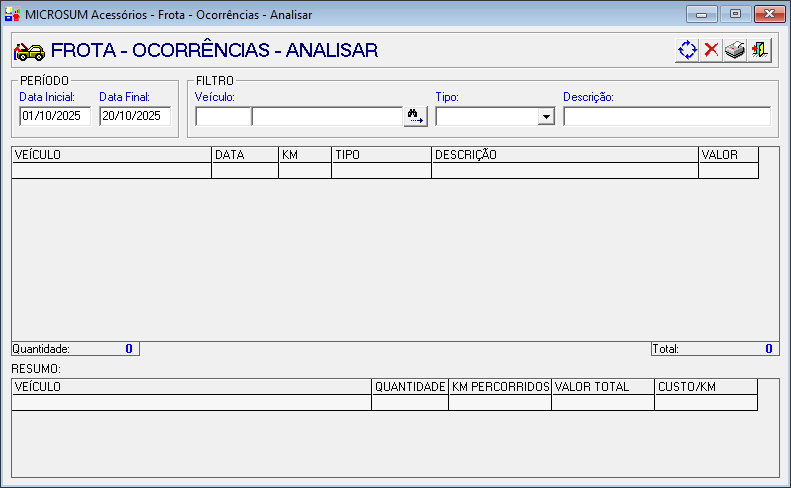Screen dimensions: 791x488
Task: Click the QUANTIDADE column header in Resumo
Action: pyautogui.click(x=410, y=387)
